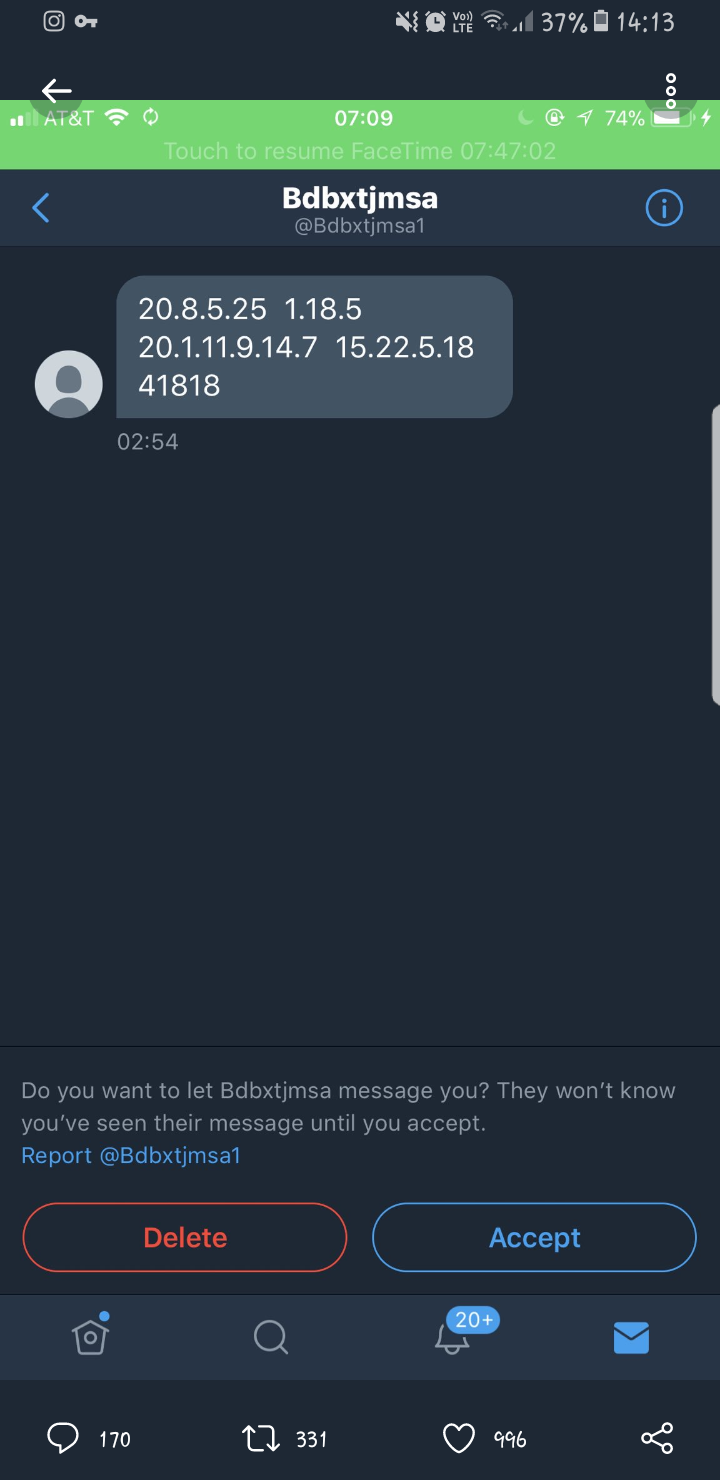Delete the message request
Screen dimensions: 720x1480
coord(185,1237)
